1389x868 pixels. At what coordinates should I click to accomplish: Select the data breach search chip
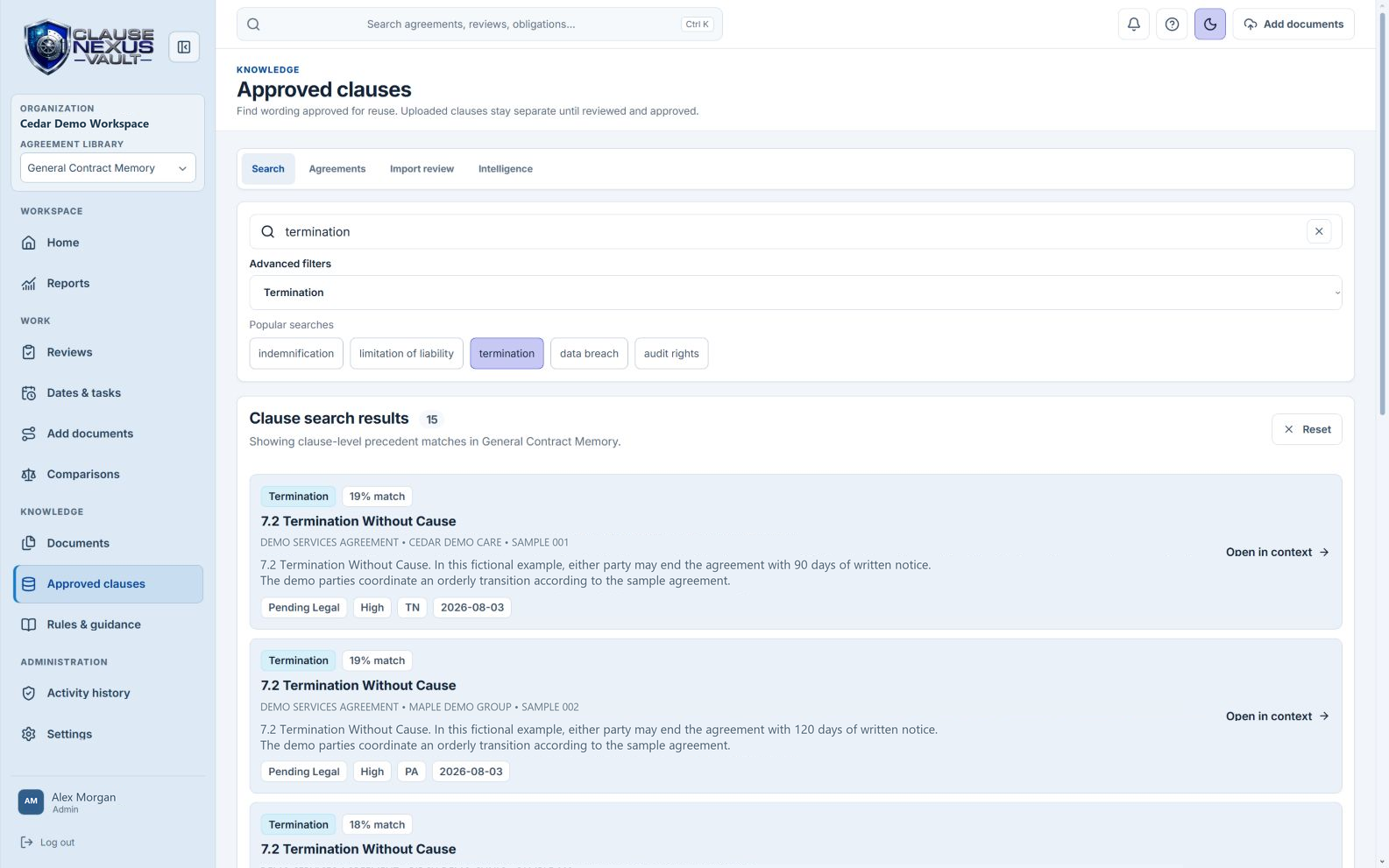pyautogui.click(x=589, y=354)
